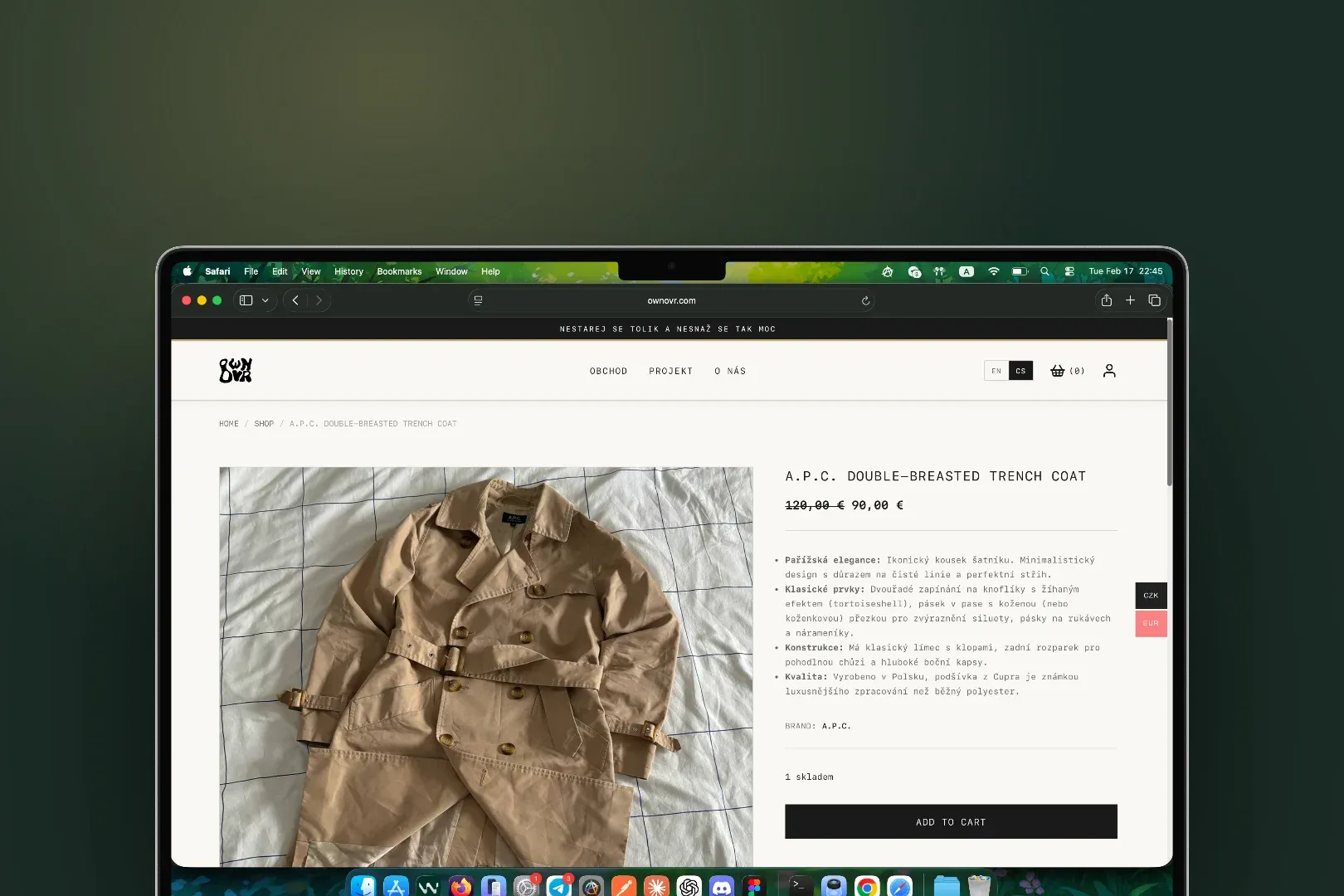Click the trench coat product image

pyautogui.click(x=486, y=667)
